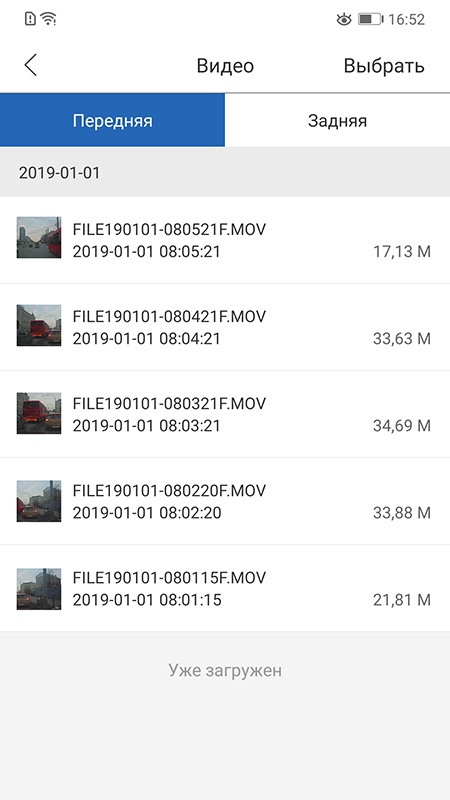Tap the 21,81 M file size
This screenshot has height=800, width=450.
[402, 600]
